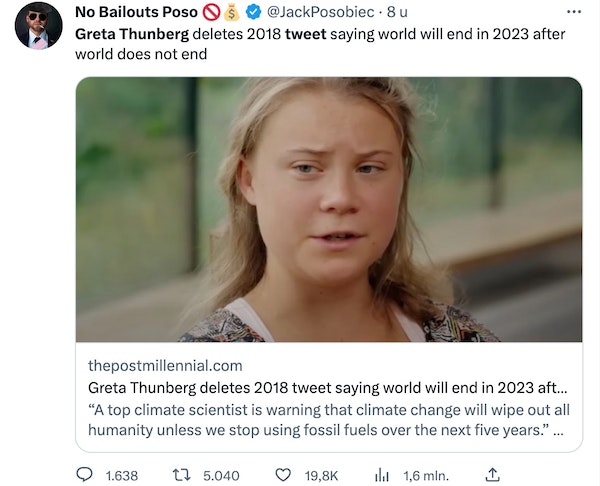This screenshot has height=486, width=600.
Task: Click the money bag emoji in name
Action: [x=232, y=13]
